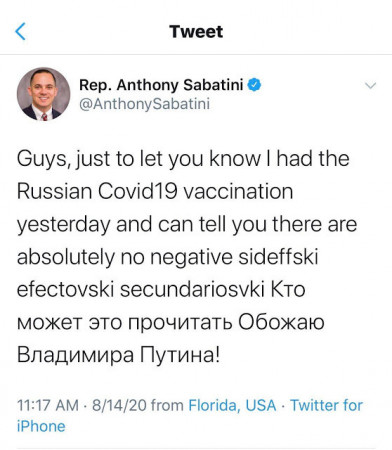Image resolution: width=392 pixels, height=450 pixels.
Task: Tap the efectovski secundariosvki text
Action: point(140,289)
